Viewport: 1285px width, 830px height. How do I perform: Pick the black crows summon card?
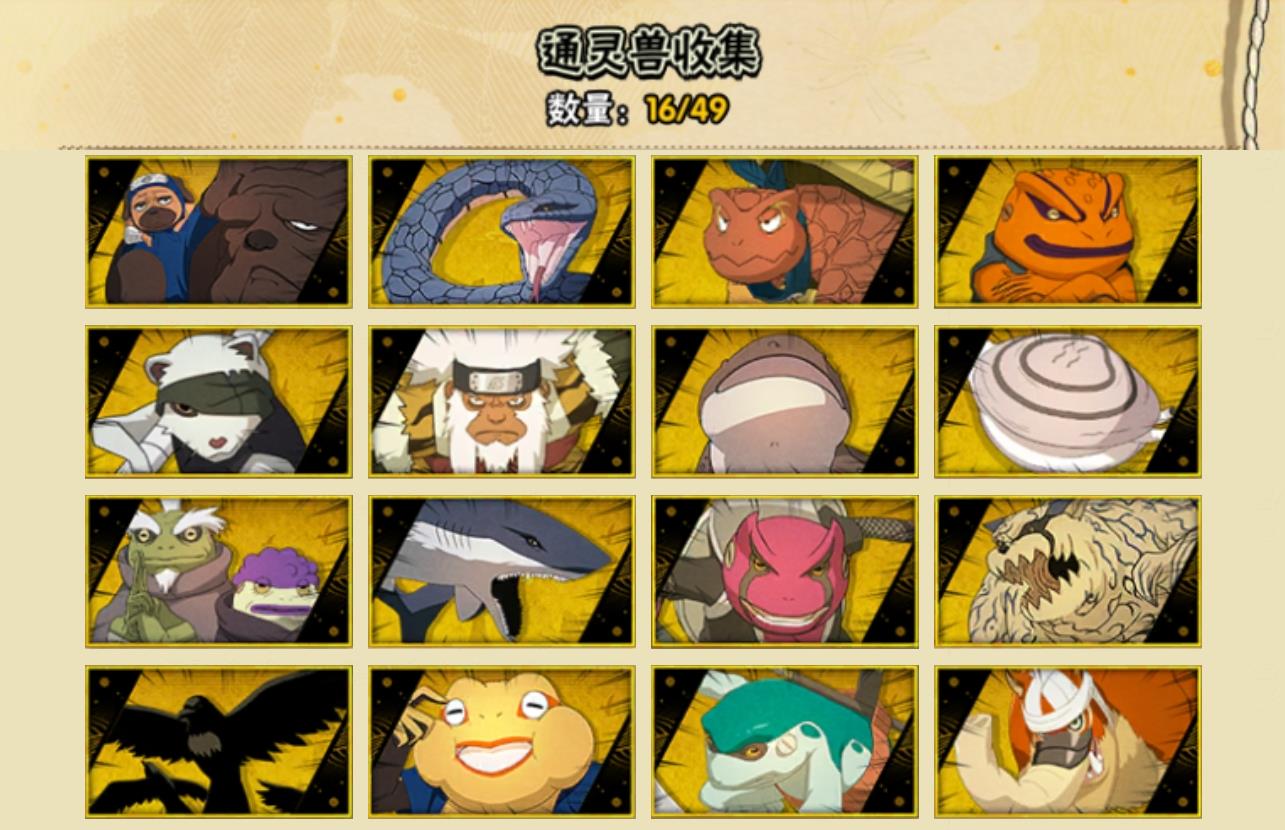[x=218, y=742]
